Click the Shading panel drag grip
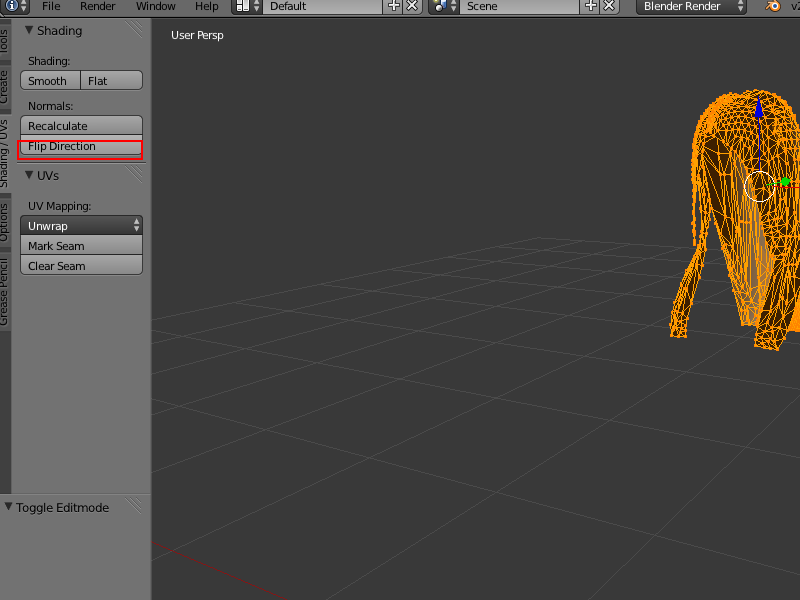 point(134,29)
